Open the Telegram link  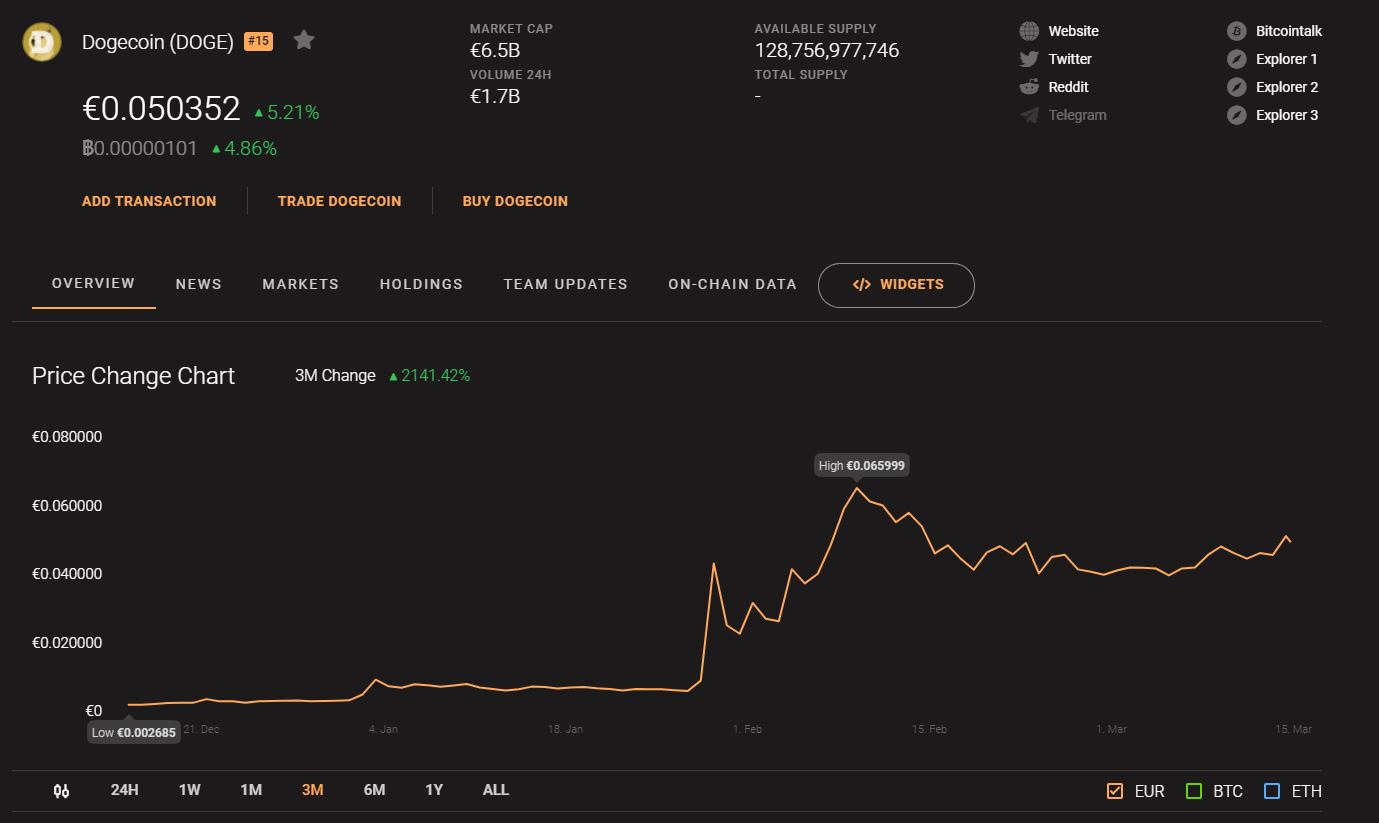(1078, 115)
